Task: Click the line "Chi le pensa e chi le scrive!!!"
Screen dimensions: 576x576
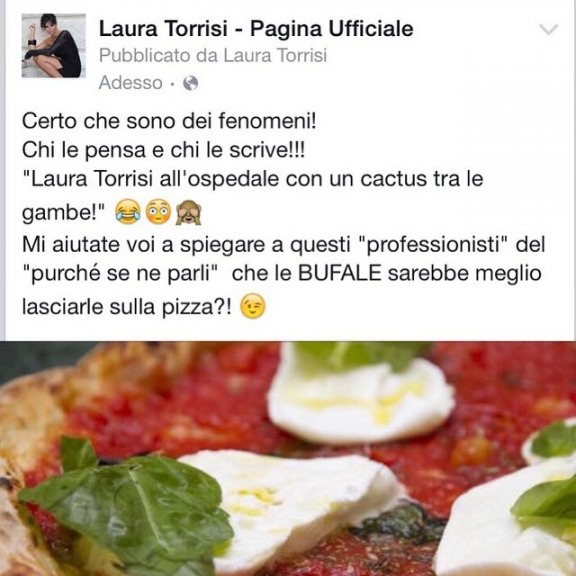Action: 163,150
